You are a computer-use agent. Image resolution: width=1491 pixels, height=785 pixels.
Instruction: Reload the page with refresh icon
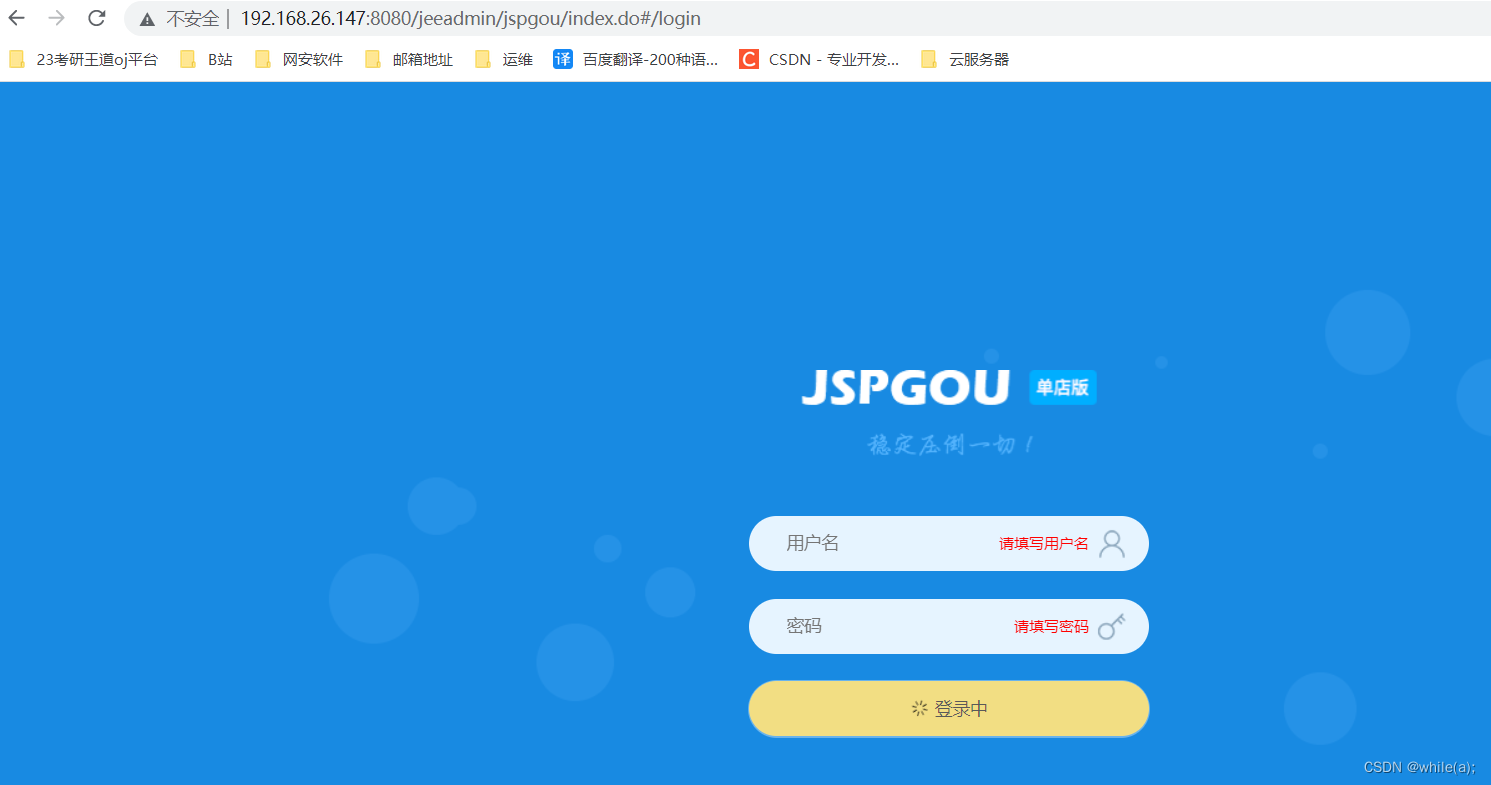pyautogui.click(x=97, y=18)
